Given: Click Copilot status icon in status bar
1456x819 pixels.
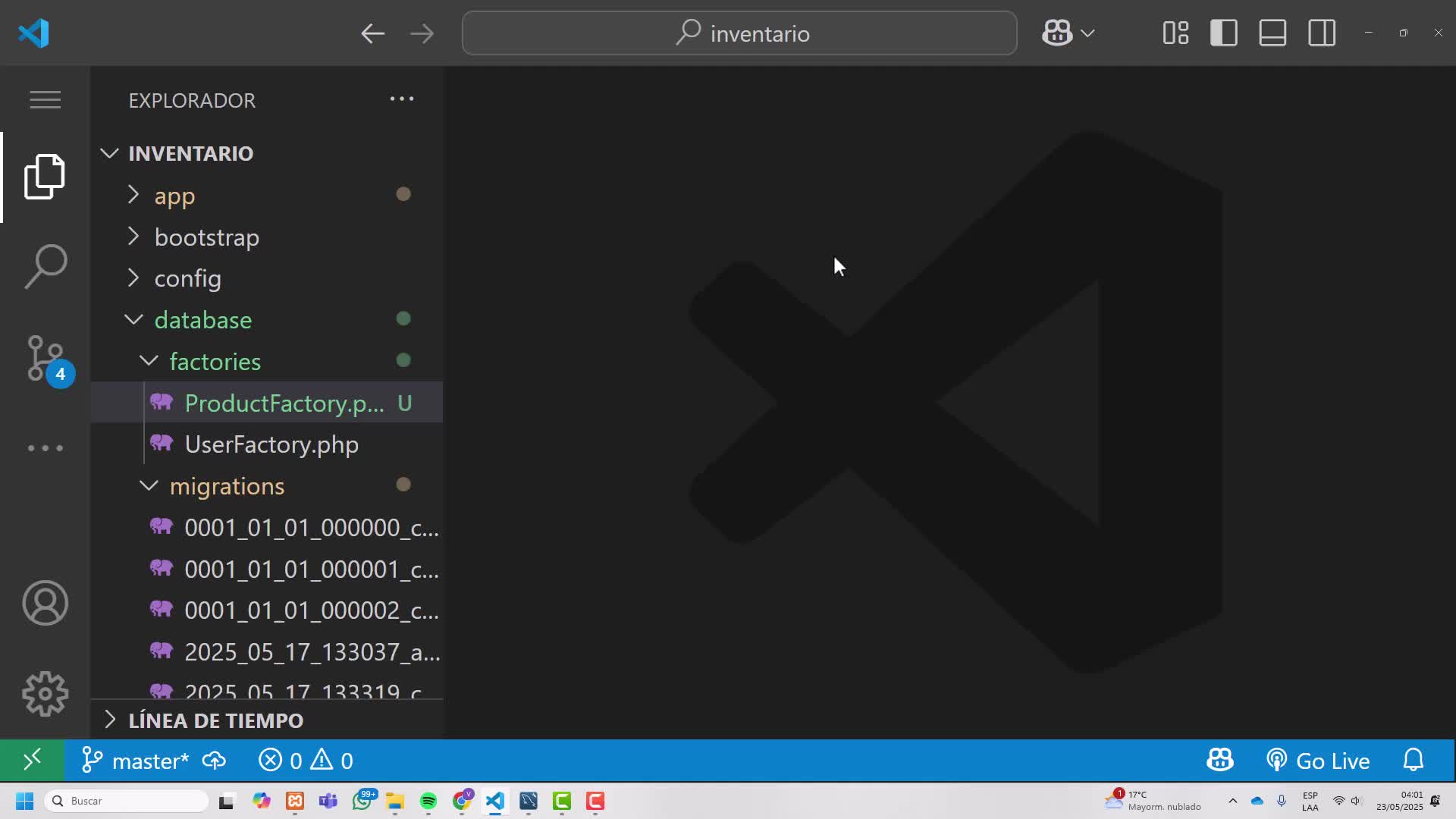Looking at the screenshot, I should (x=1219, y=760).
